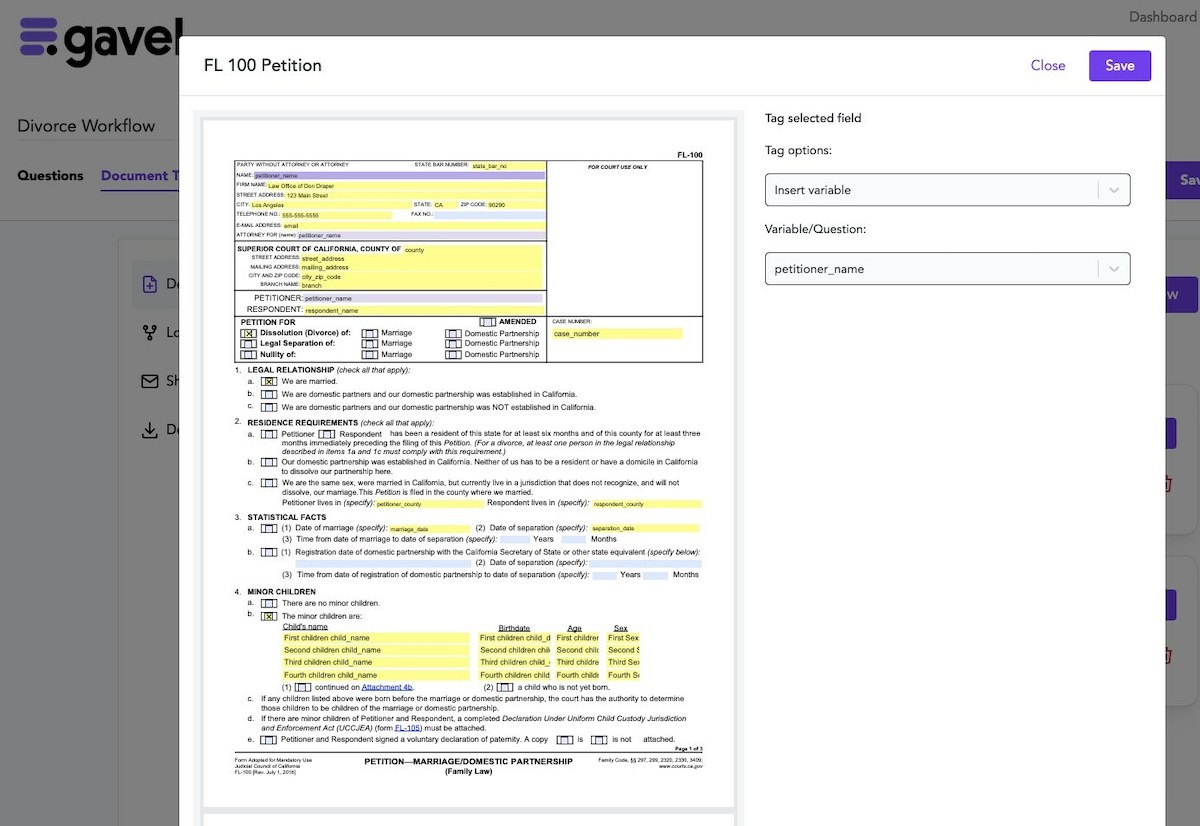Click the Gavel logo
This screenshot has width=1200, height=826.
[100, 41]
